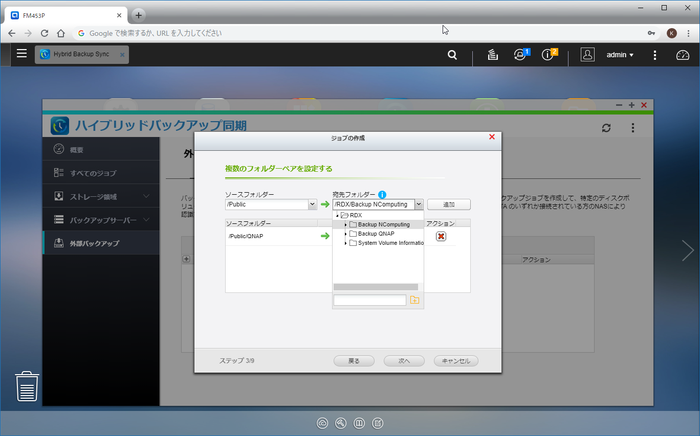Open the QTS desktop trash bin
Screen dimensions: 700x436
tap(27, 386)
